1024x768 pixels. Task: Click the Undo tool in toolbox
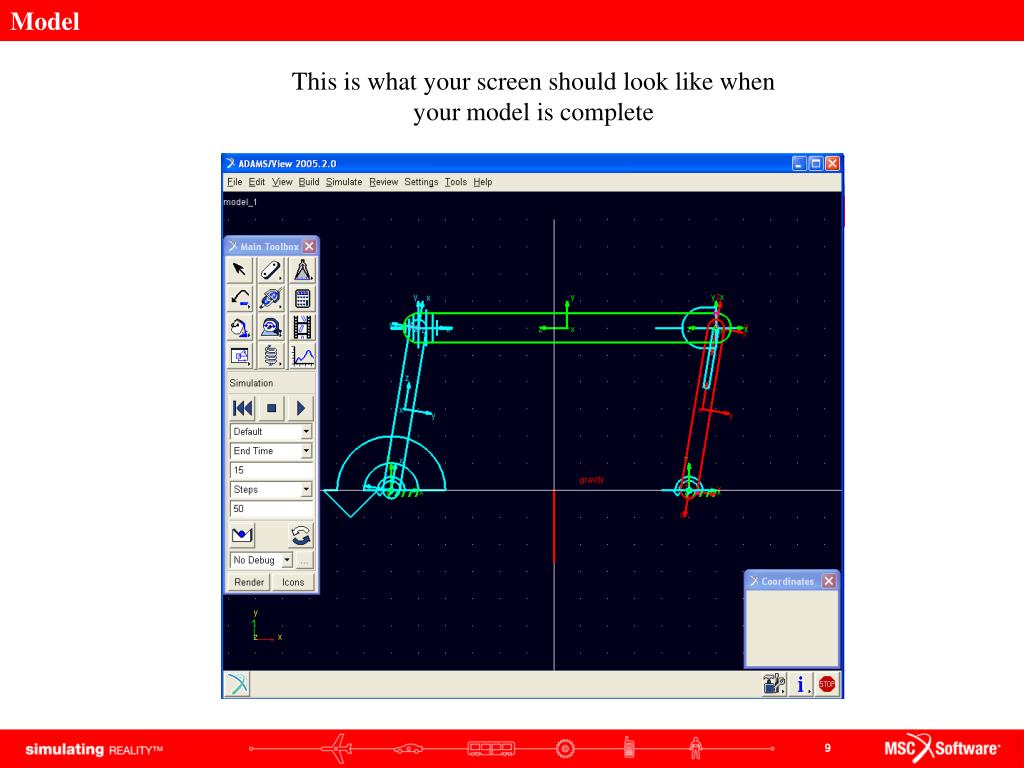[x=240, y=298]
